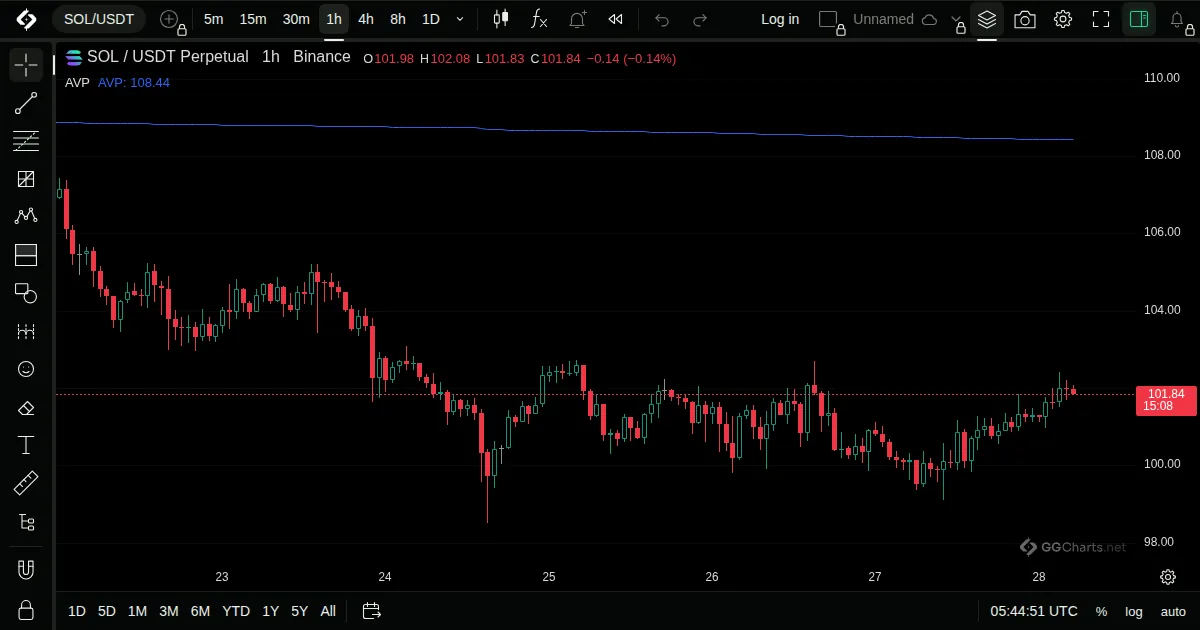Screen dimensions: 1200x630
Task: Select the 8h timeframe
Action: (398, 19)
